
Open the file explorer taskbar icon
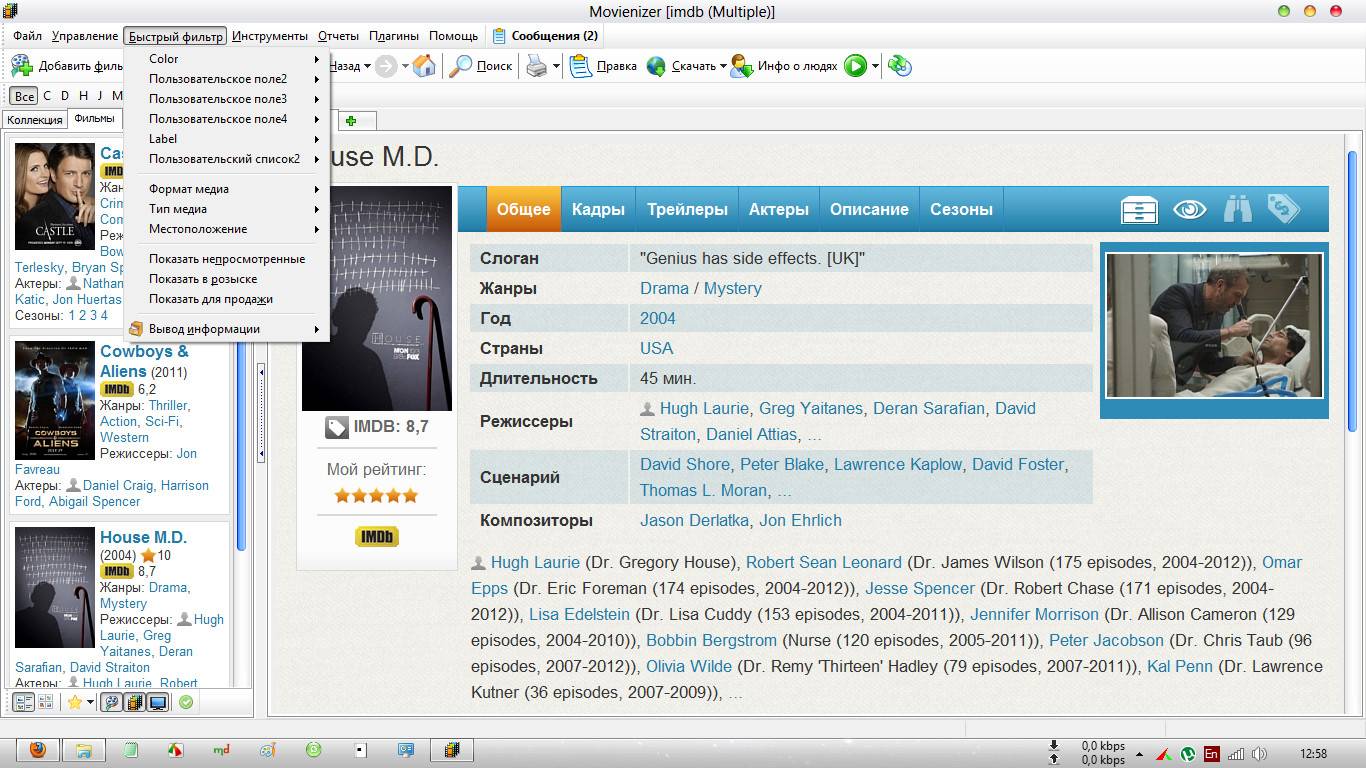pyautogui.click(x=84, y=750)
